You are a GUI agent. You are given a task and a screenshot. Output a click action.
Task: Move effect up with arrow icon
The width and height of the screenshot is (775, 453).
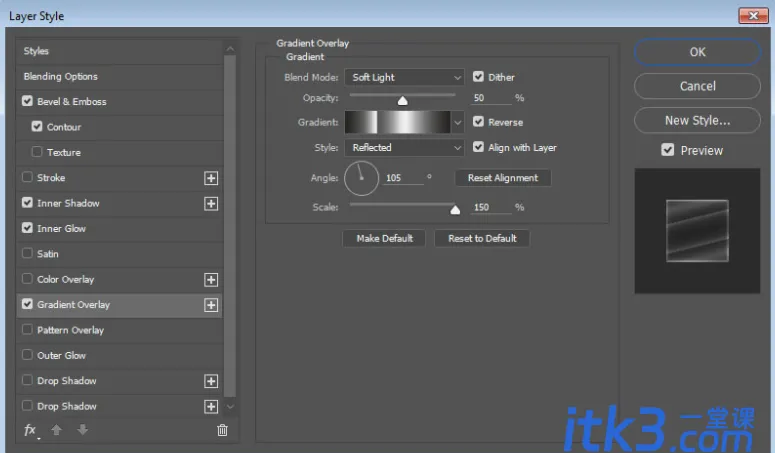pos(56,430)
